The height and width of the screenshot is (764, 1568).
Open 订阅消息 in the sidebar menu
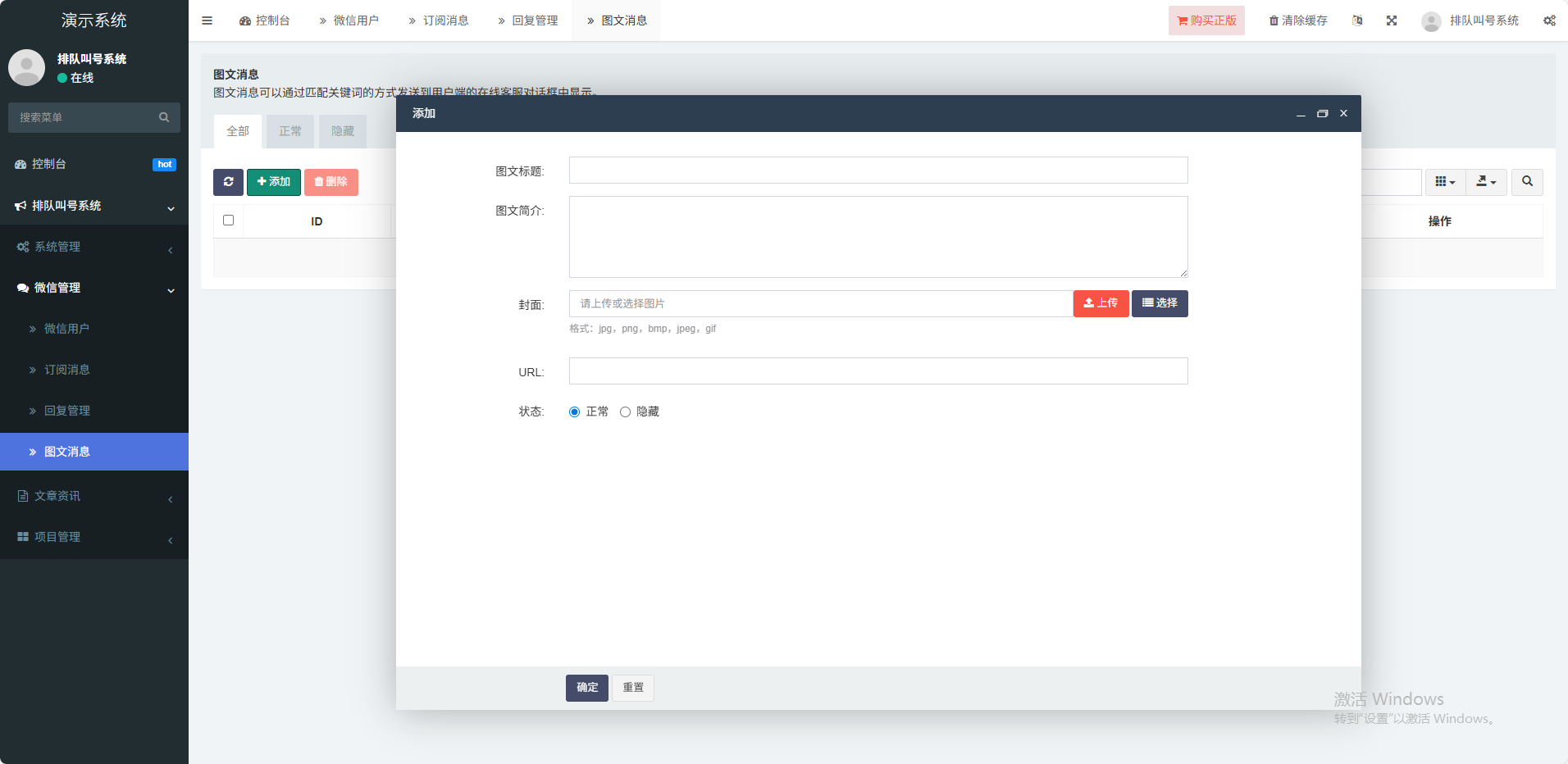67,370
